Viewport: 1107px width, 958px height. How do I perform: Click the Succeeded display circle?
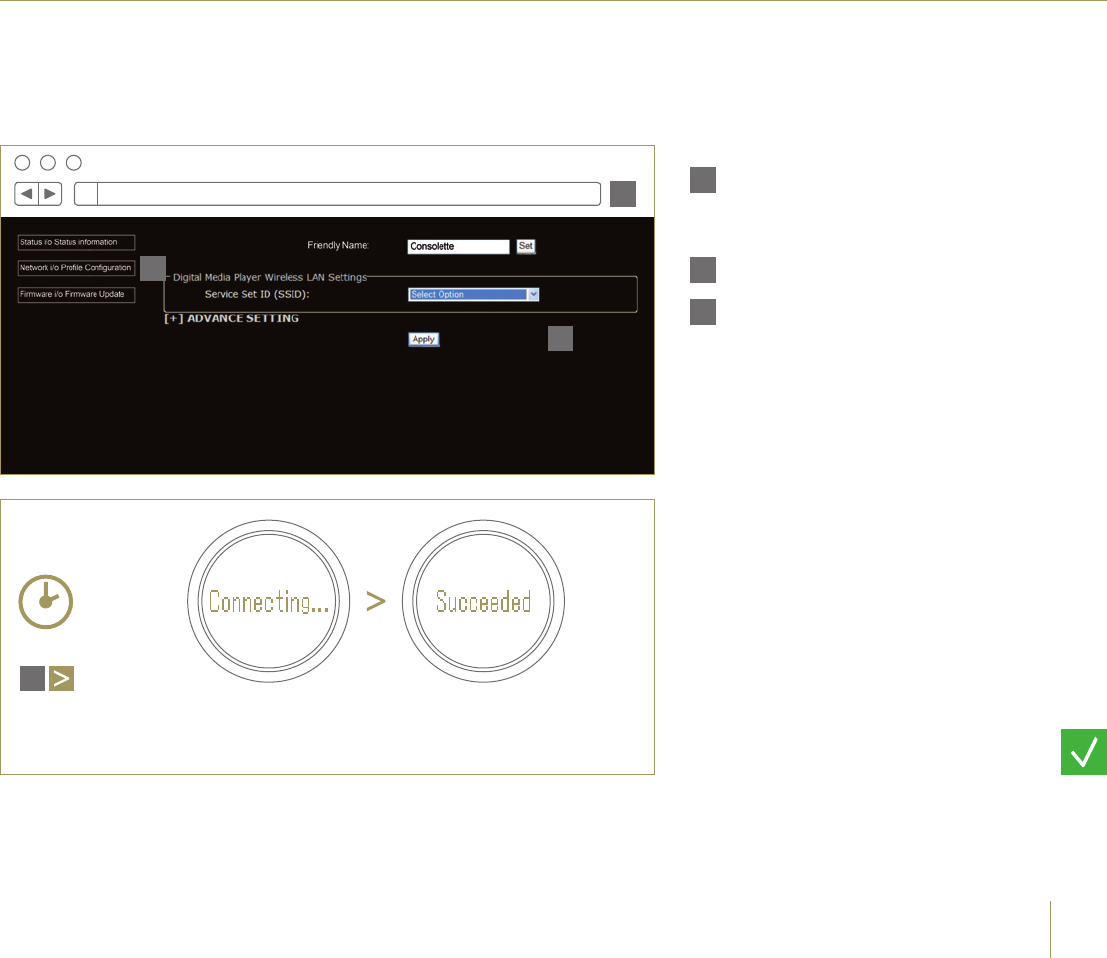tap(484, 601)
